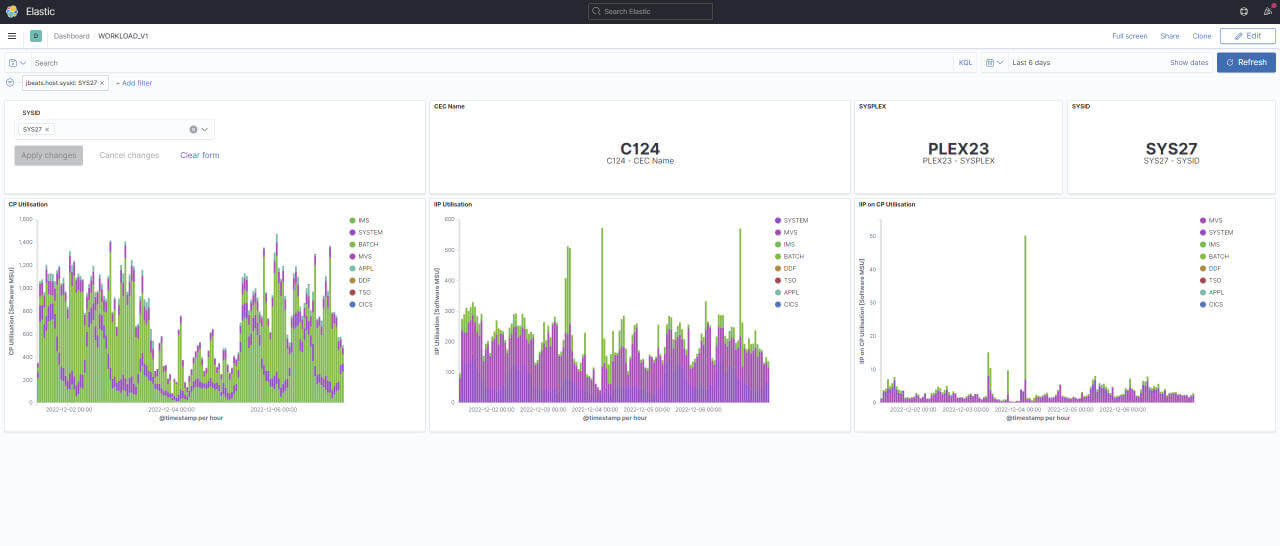Open the help menu icon

pyautogui.click(x=1243, y=11)
